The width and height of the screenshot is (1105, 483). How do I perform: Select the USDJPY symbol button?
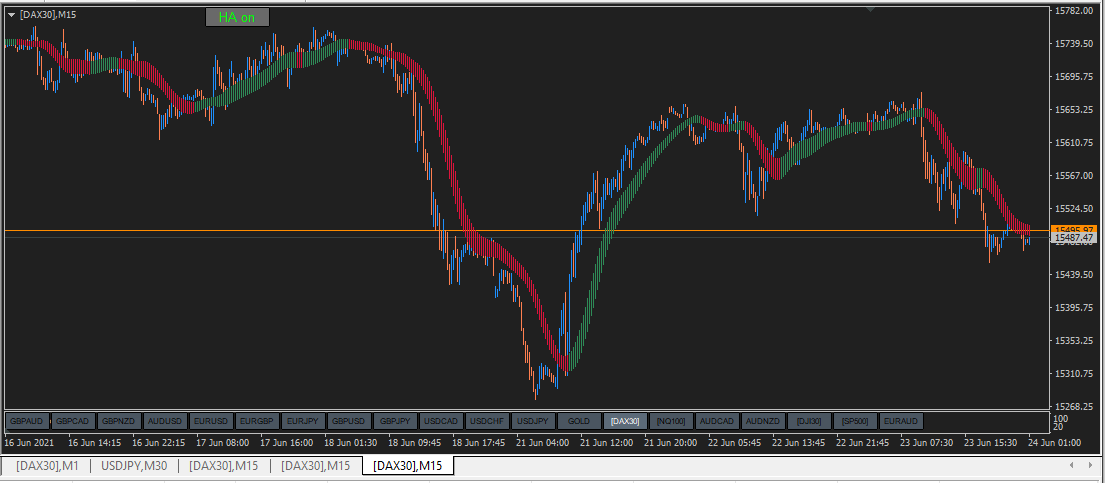pyautogui.click(x=533, y=422)
